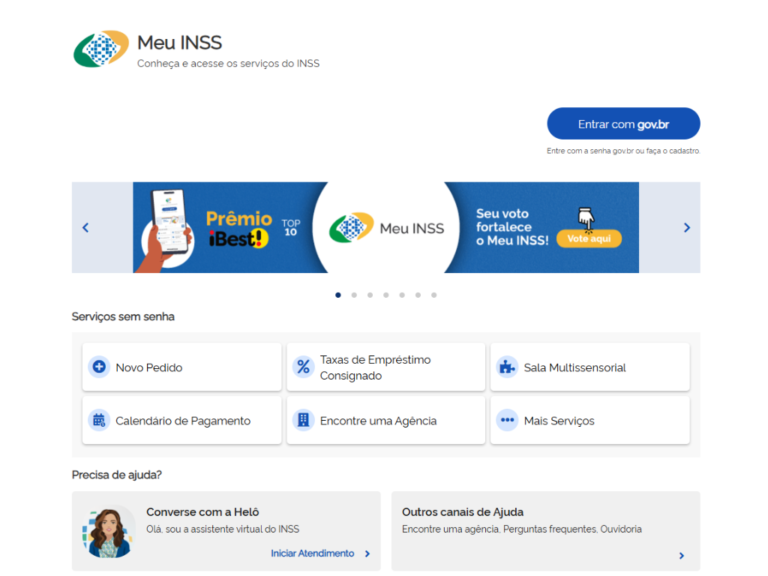Open Calendário de Pagamento

point(182,420)
